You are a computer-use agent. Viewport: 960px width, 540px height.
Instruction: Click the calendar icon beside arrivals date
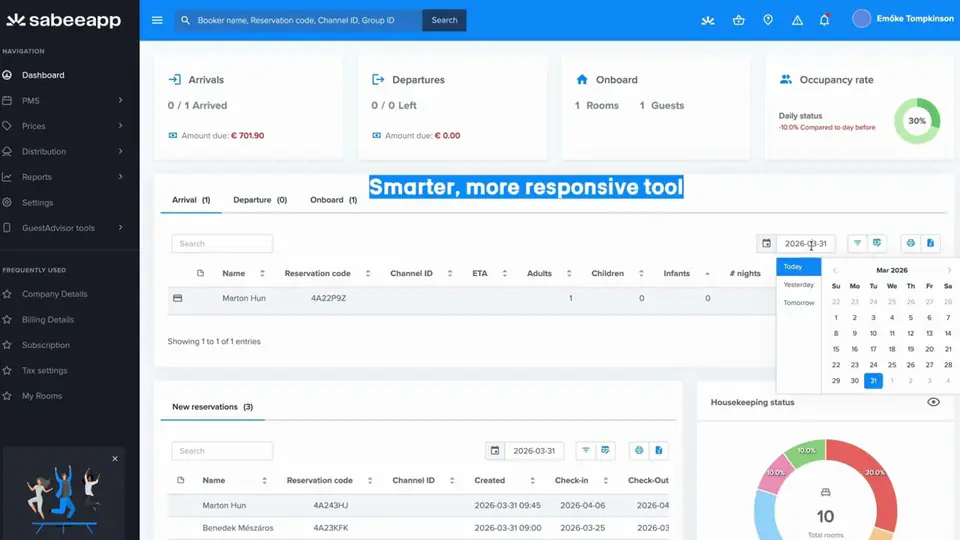[x=767, y=243]
